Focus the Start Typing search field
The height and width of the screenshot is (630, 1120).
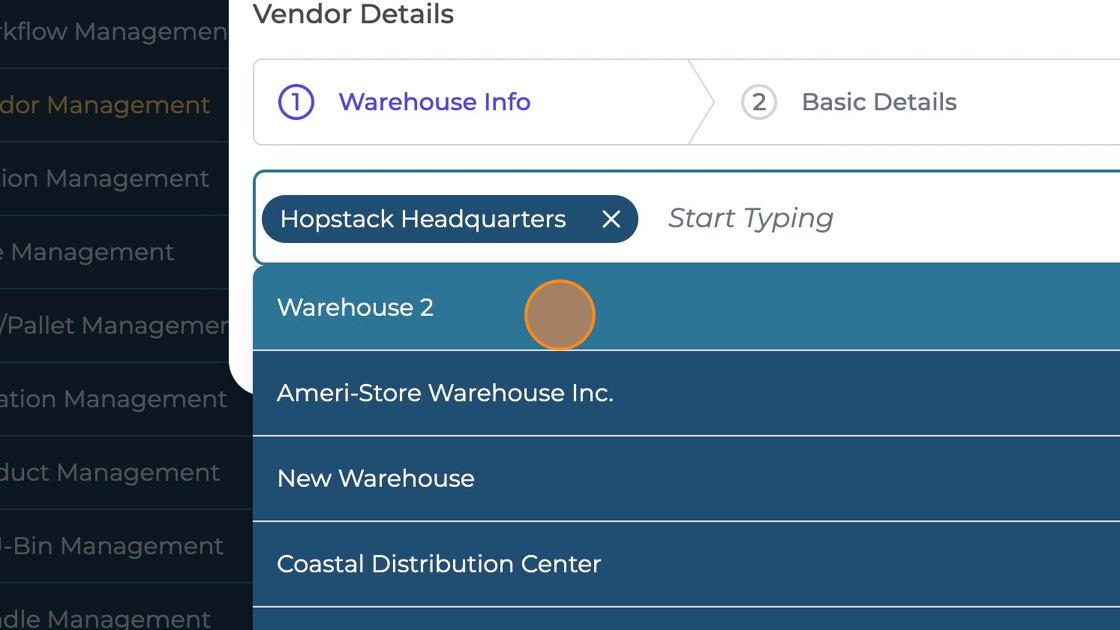[850, 218]
